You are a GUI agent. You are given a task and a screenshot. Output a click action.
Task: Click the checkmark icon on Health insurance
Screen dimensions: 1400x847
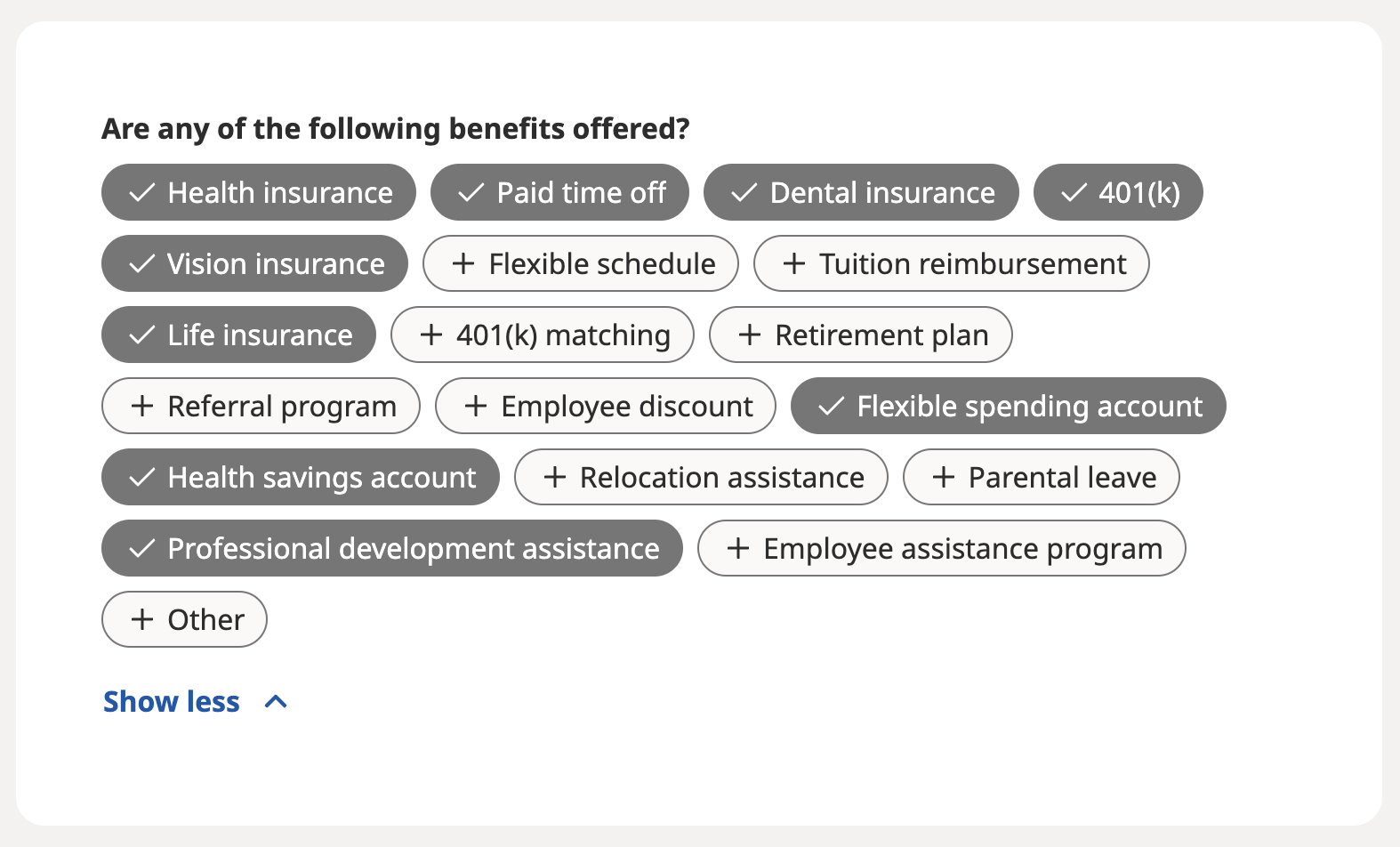pyautogui.click(x=142, y=192)
